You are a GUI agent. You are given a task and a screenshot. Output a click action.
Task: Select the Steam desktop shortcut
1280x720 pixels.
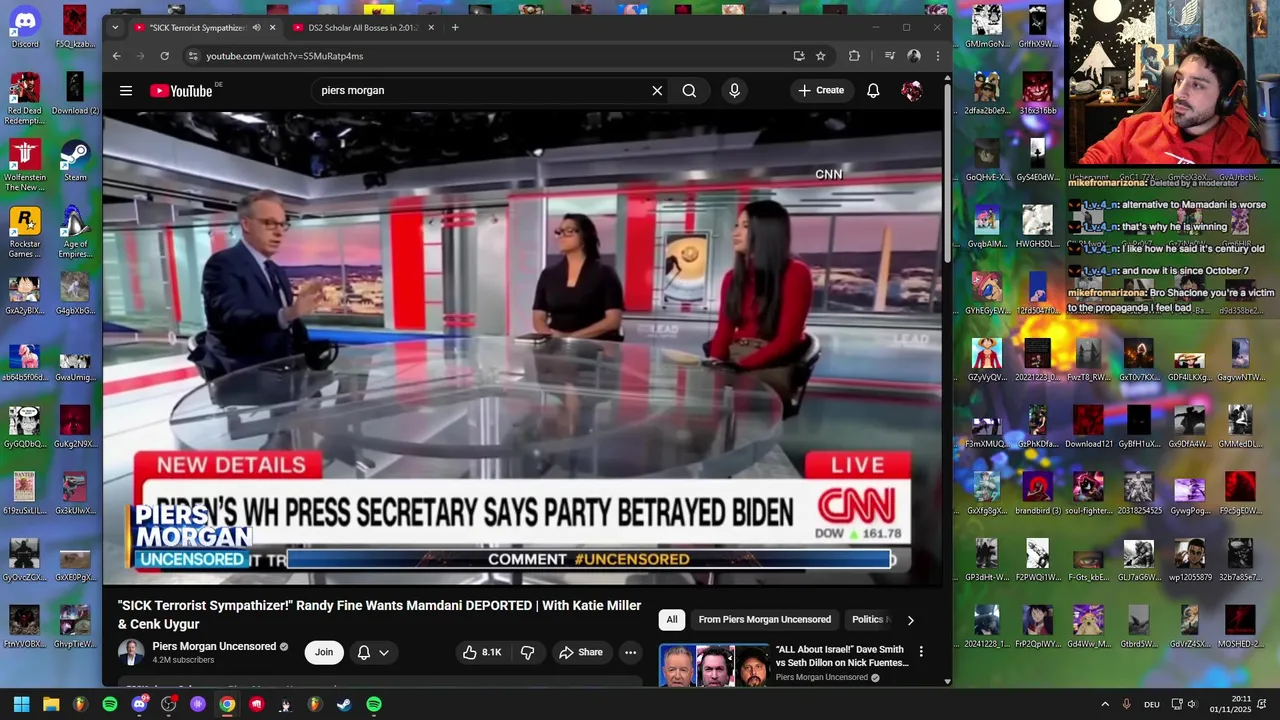(x=75, y=160)
